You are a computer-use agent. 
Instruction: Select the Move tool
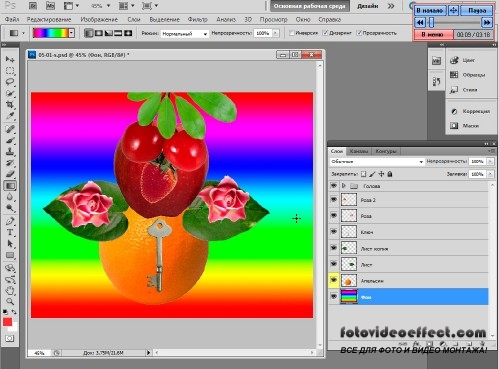[x=10, y=59]
